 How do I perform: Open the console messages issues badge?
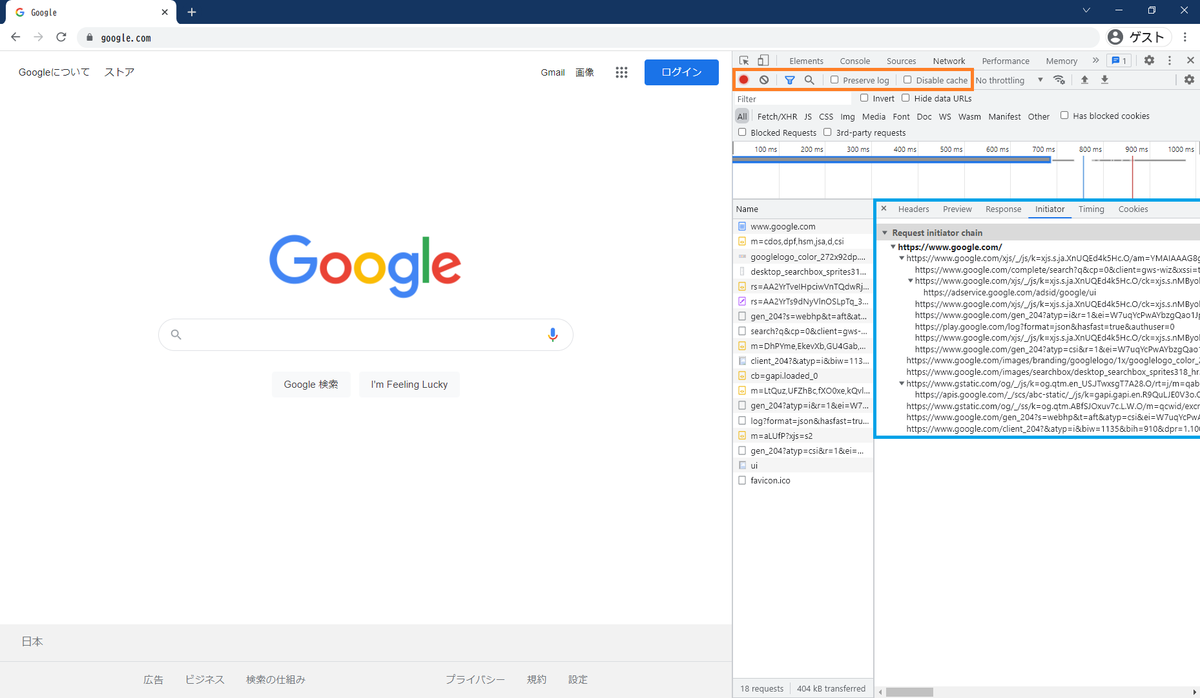pos(1119,61)
